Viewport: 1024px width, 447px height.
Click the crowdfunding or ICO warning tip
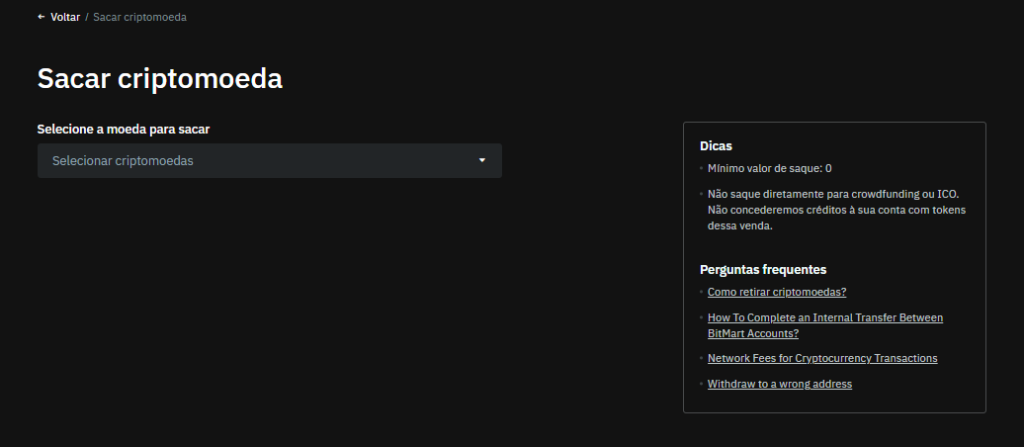click(x=838, y=210)
